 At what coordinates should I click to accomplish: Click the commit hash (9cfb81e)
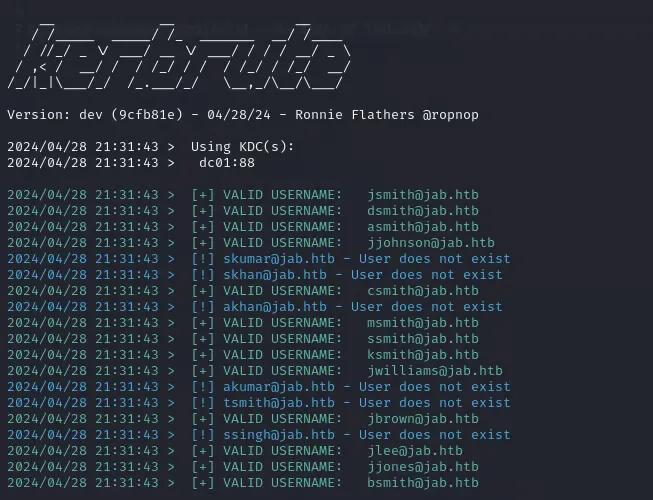tap(147, 115)
